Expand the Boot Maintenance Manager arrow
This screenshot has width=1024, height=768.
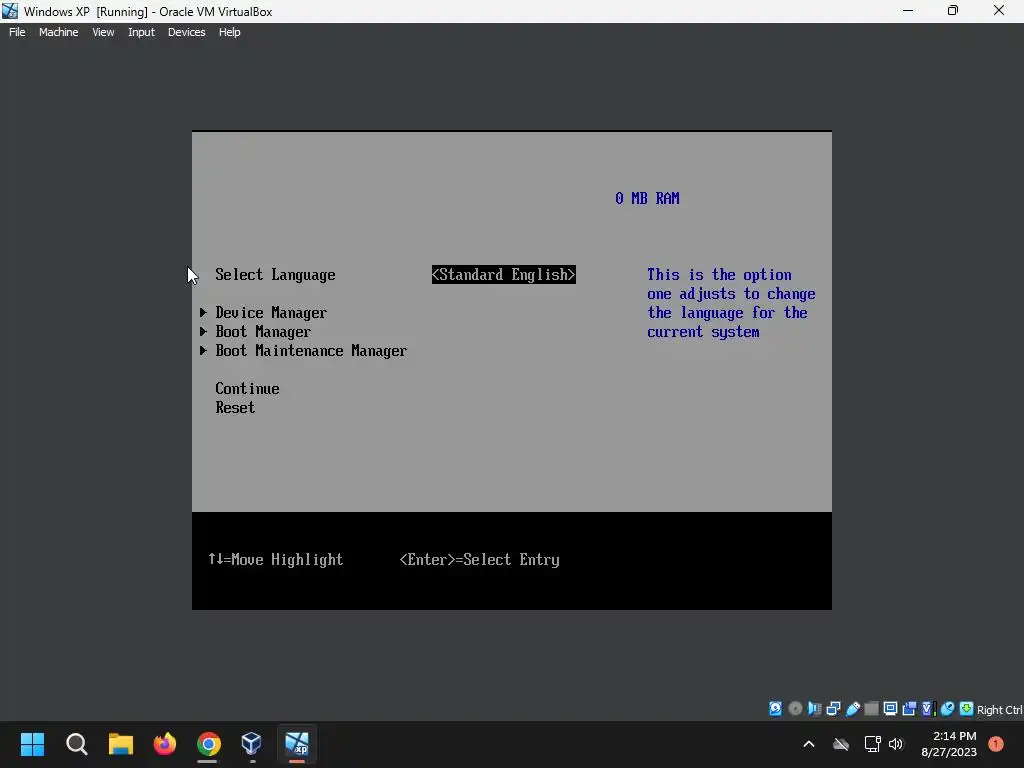point(203,351)
